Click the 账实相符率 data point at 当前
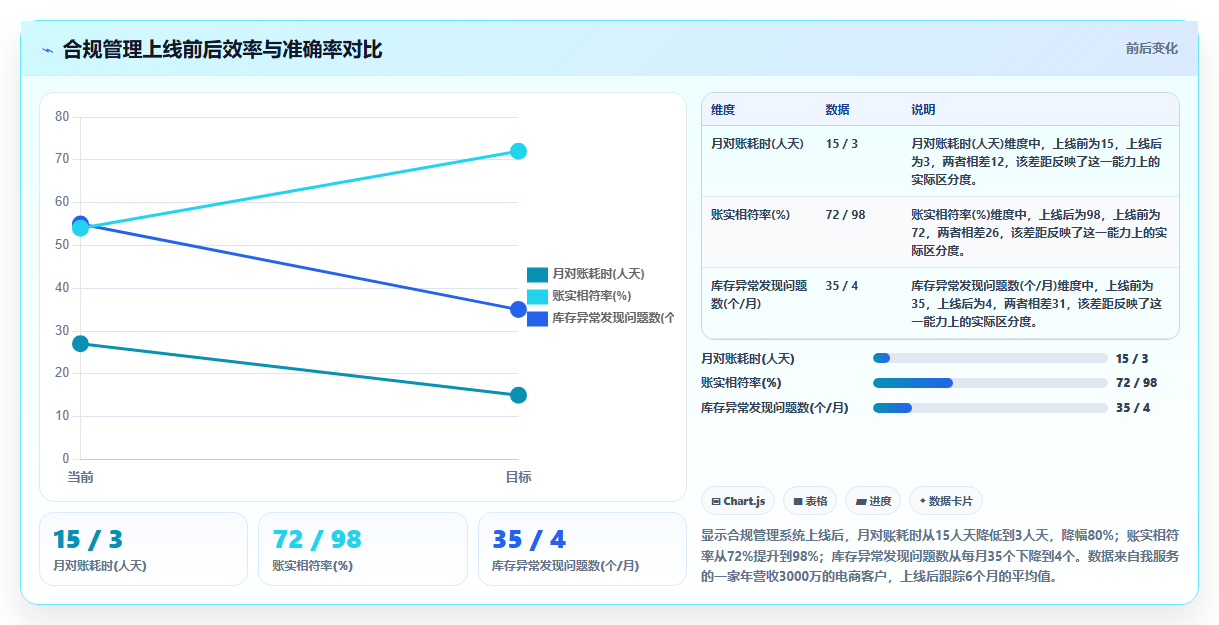 click(x=81, y=228)
